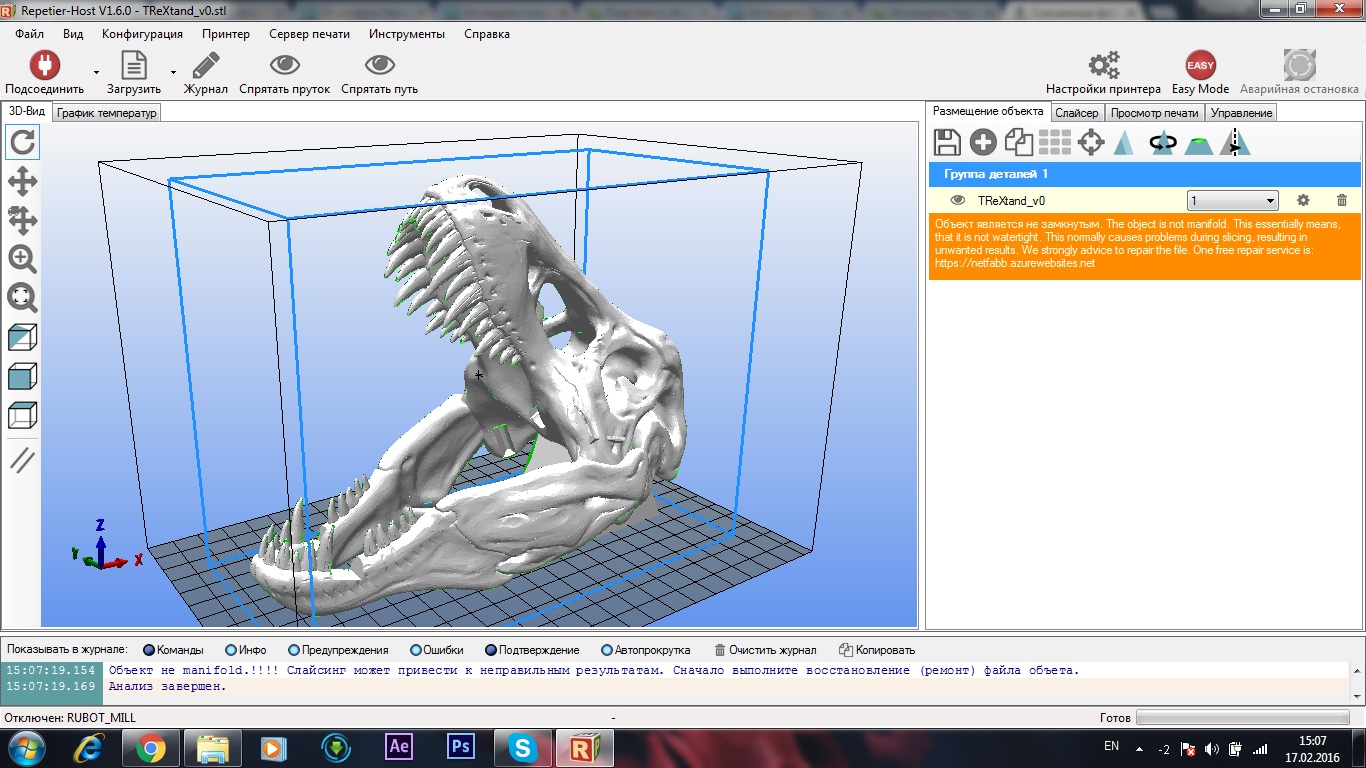1366x768 pixels.
Task: Expand the arrow next to Подсоединить
Action: 96,72
